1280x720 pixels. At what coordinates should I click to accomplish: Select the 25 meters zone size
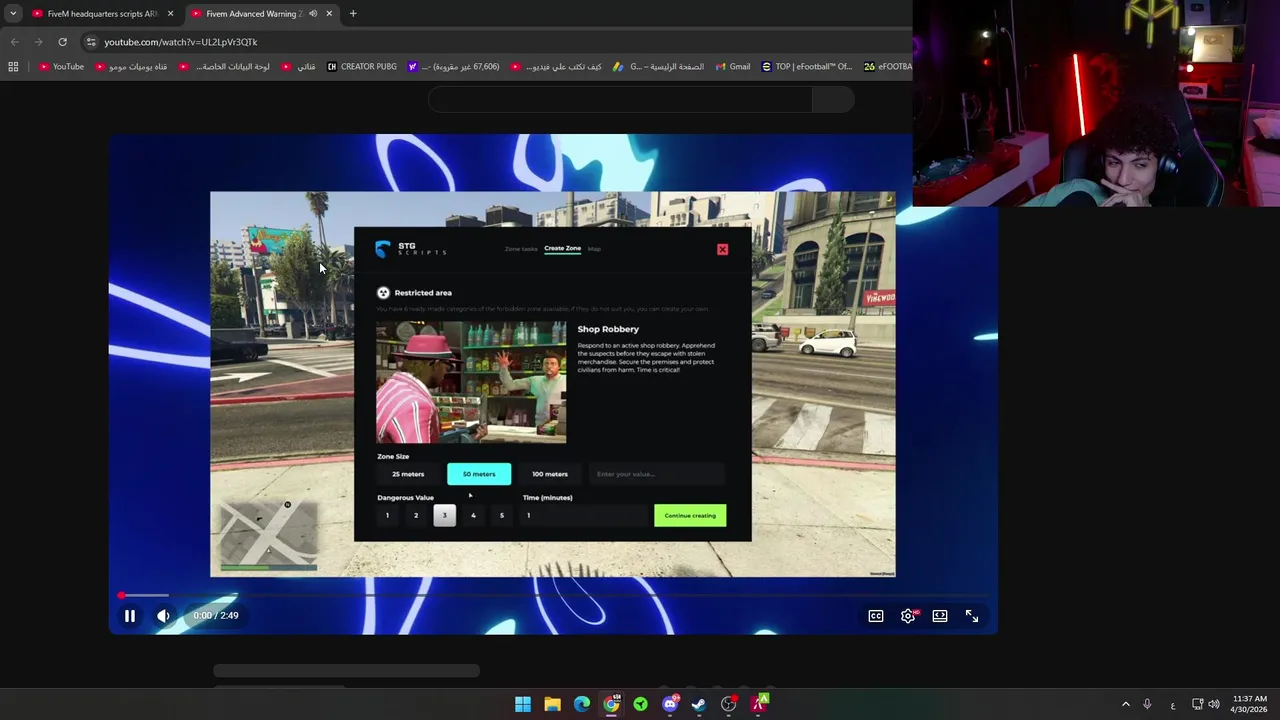point(408,474)
